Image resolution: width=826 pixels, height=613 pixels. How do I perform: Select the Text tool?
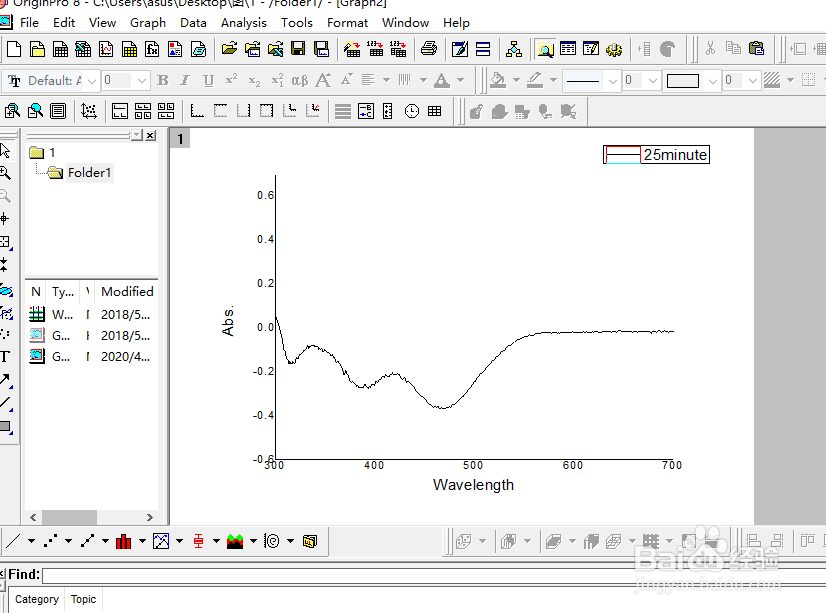click(x=5, y=357)
